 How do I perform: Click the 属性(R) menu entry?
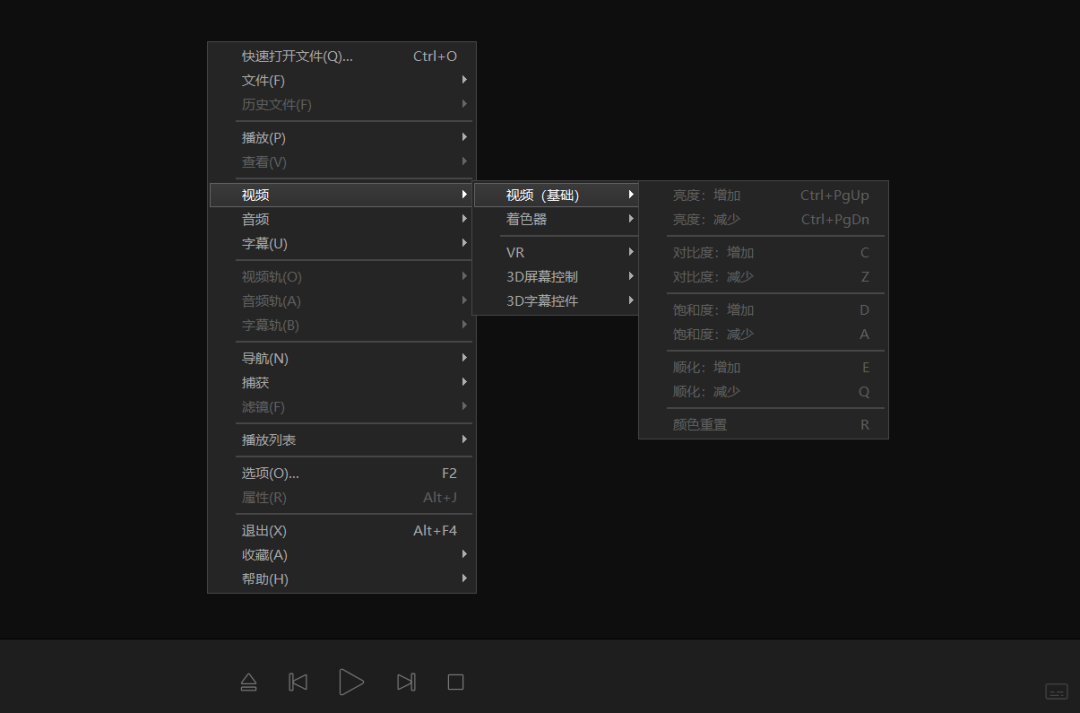(x=342, y=497)
